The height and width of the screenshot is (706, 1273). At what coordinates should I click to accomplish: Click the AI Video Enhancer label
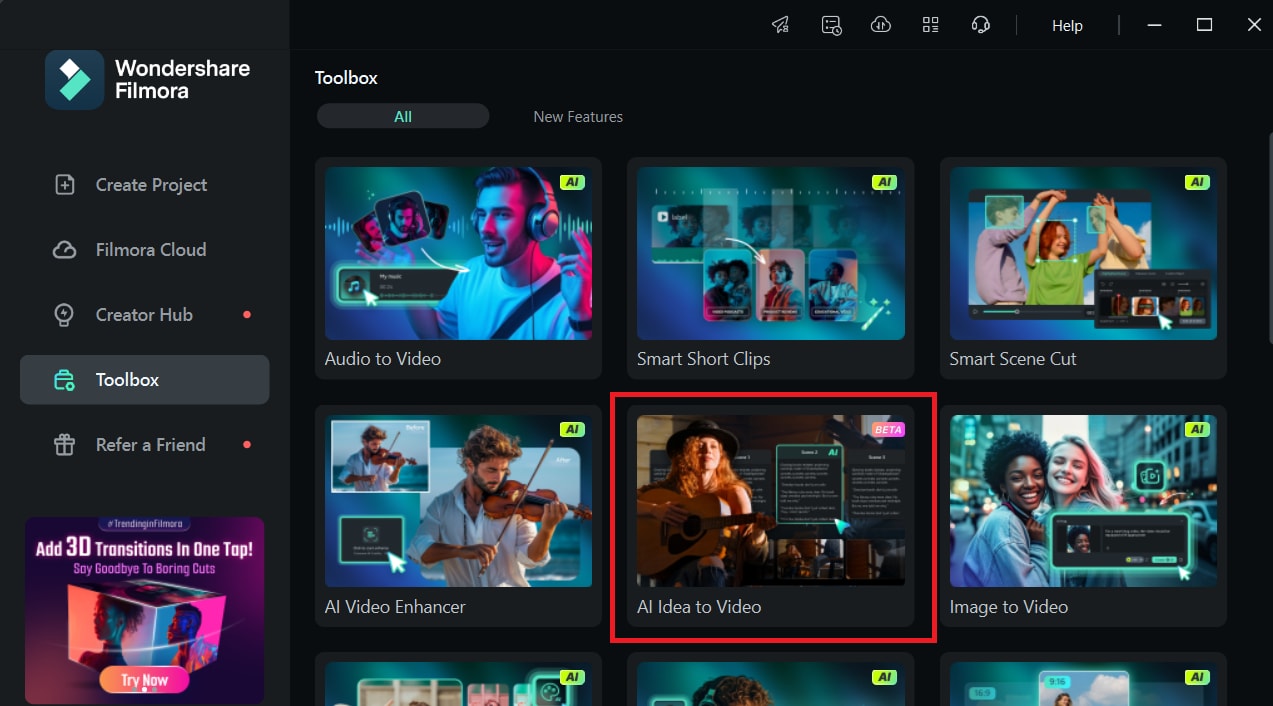click(x=395, y=606)
